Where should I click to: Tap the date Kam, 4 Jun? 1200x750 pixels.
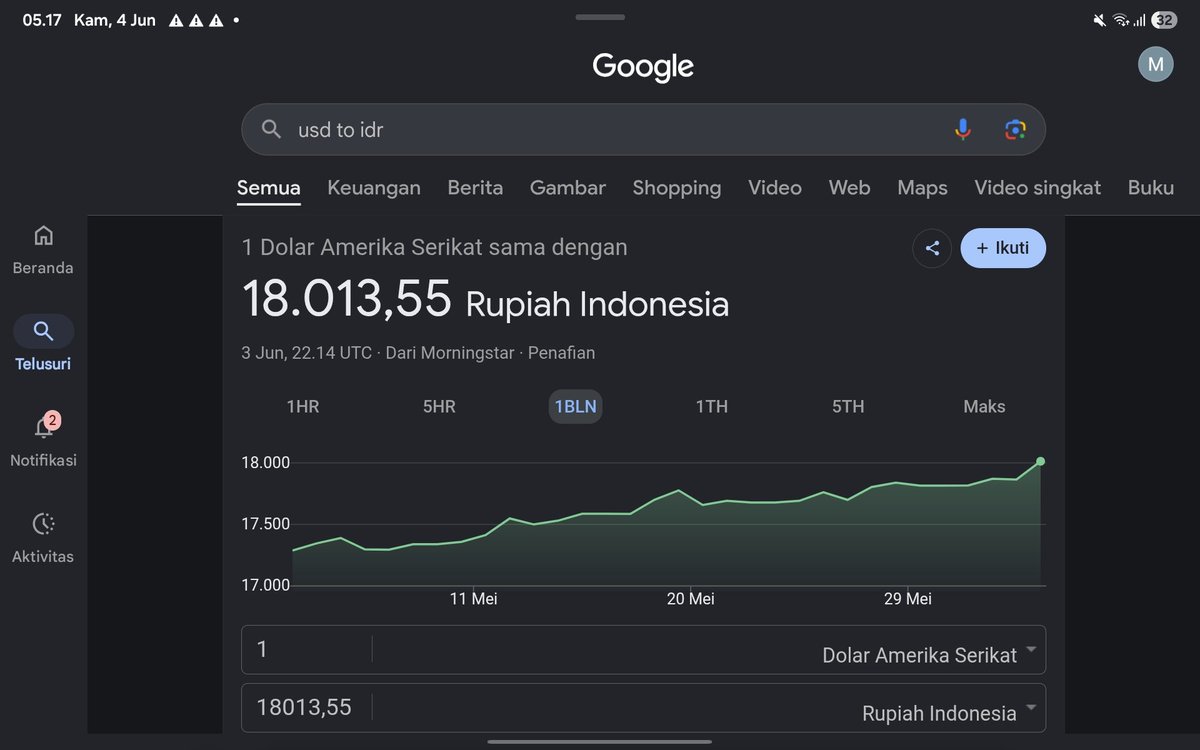pyautogui.click(x=115, y=20)
